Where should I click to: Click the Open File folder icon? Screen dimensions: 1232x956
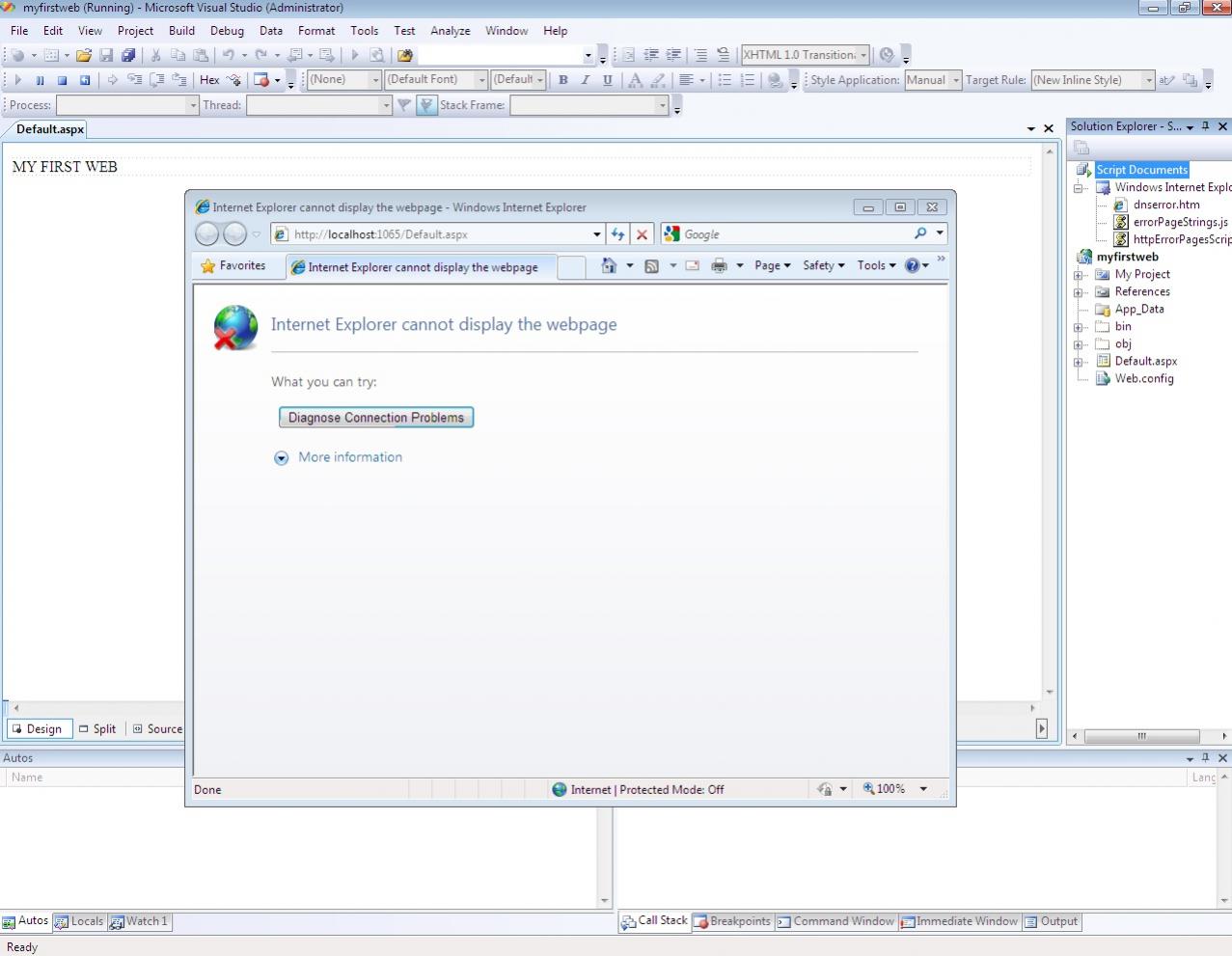(84, 55)
